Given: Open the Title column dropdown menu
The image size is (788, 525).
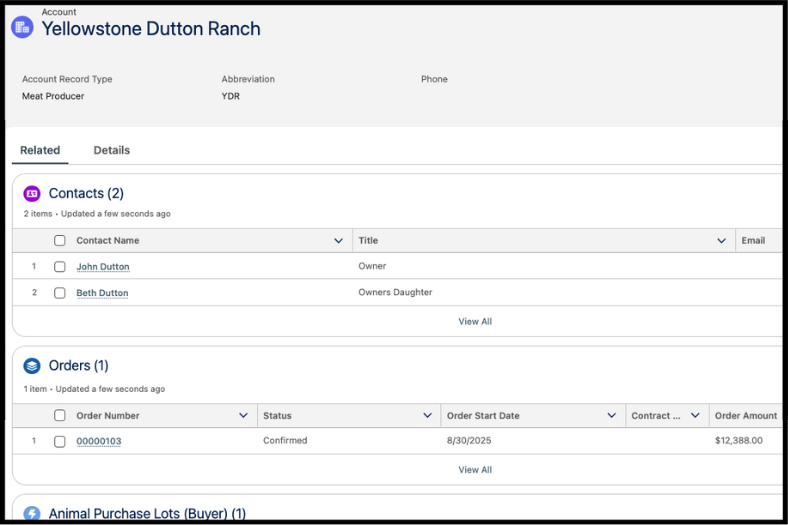Looking at the screenshot, I should point(722,241).
